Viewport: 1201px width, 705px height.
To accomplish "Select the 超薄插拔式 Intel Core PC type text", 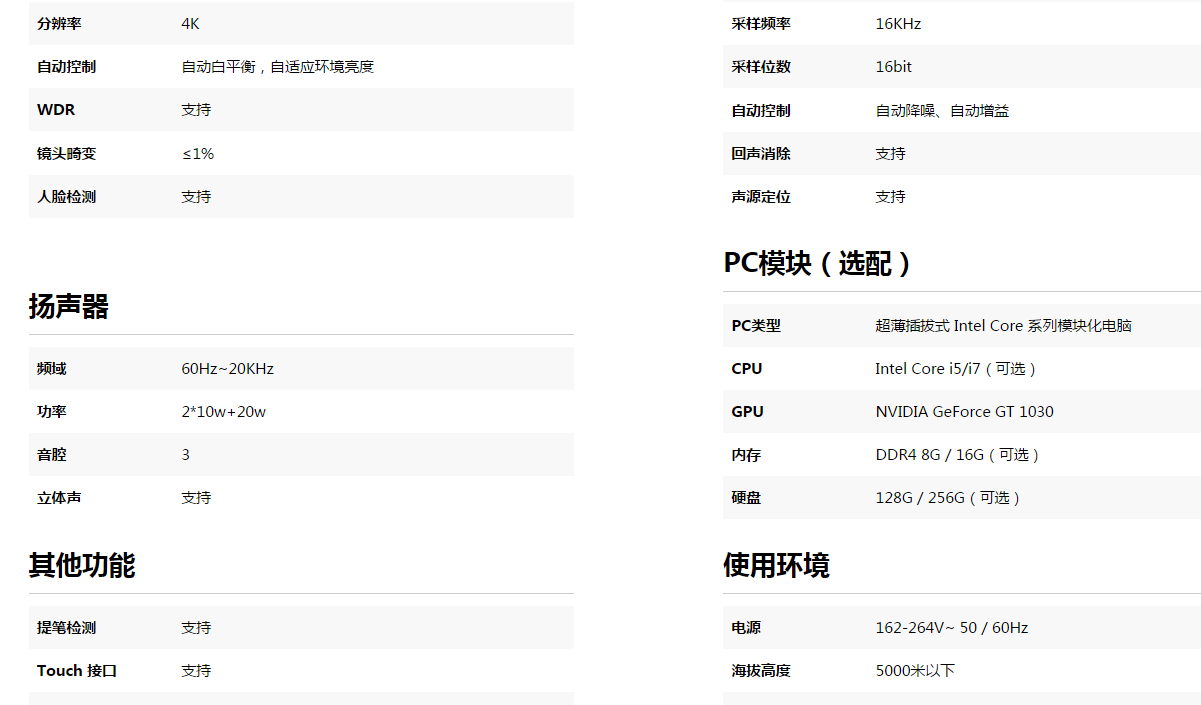I will click(x=1003, y=326).
